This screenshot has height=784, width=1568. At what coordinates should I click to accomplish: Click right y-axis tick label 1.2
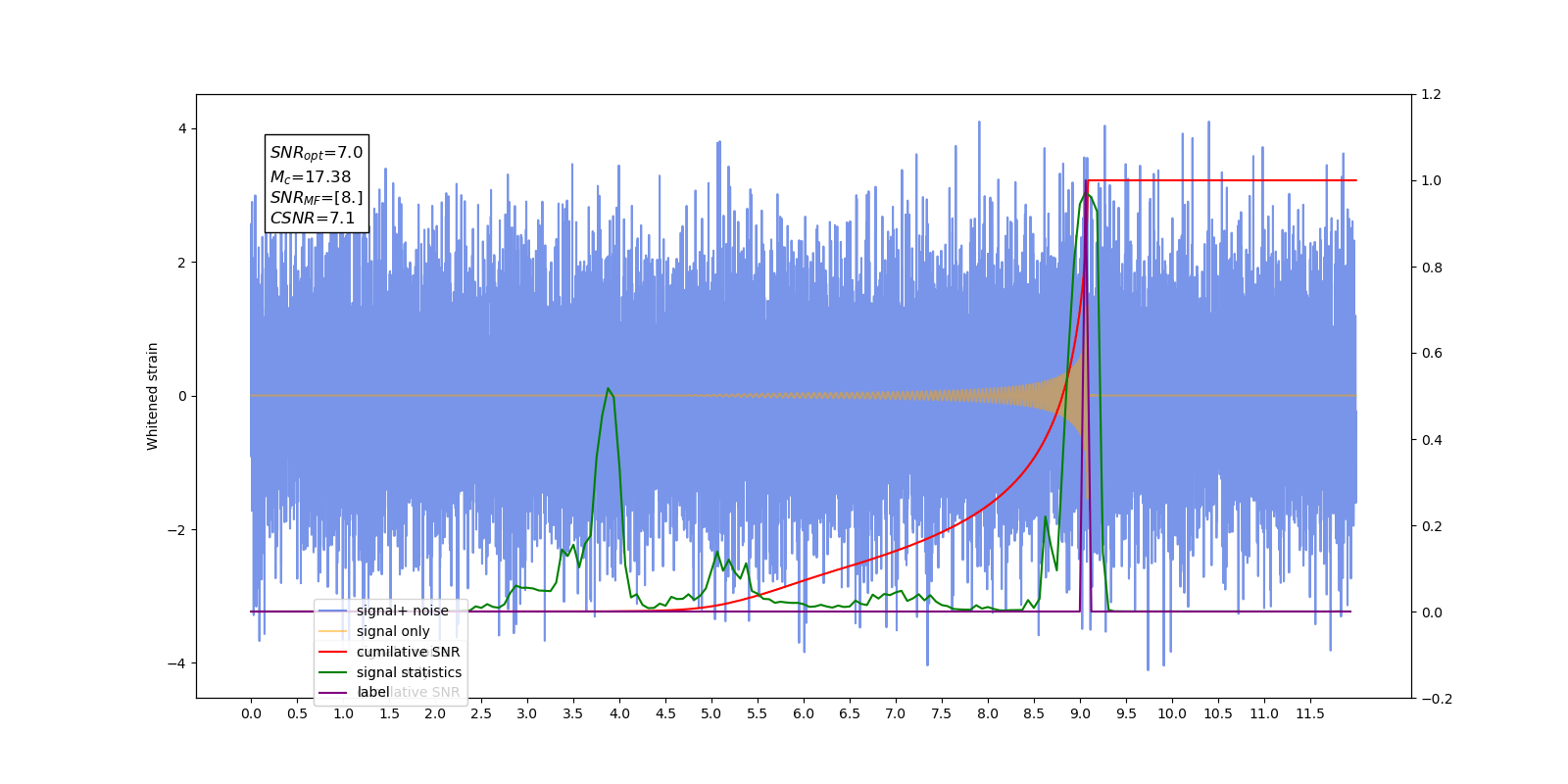(1431, 95)
